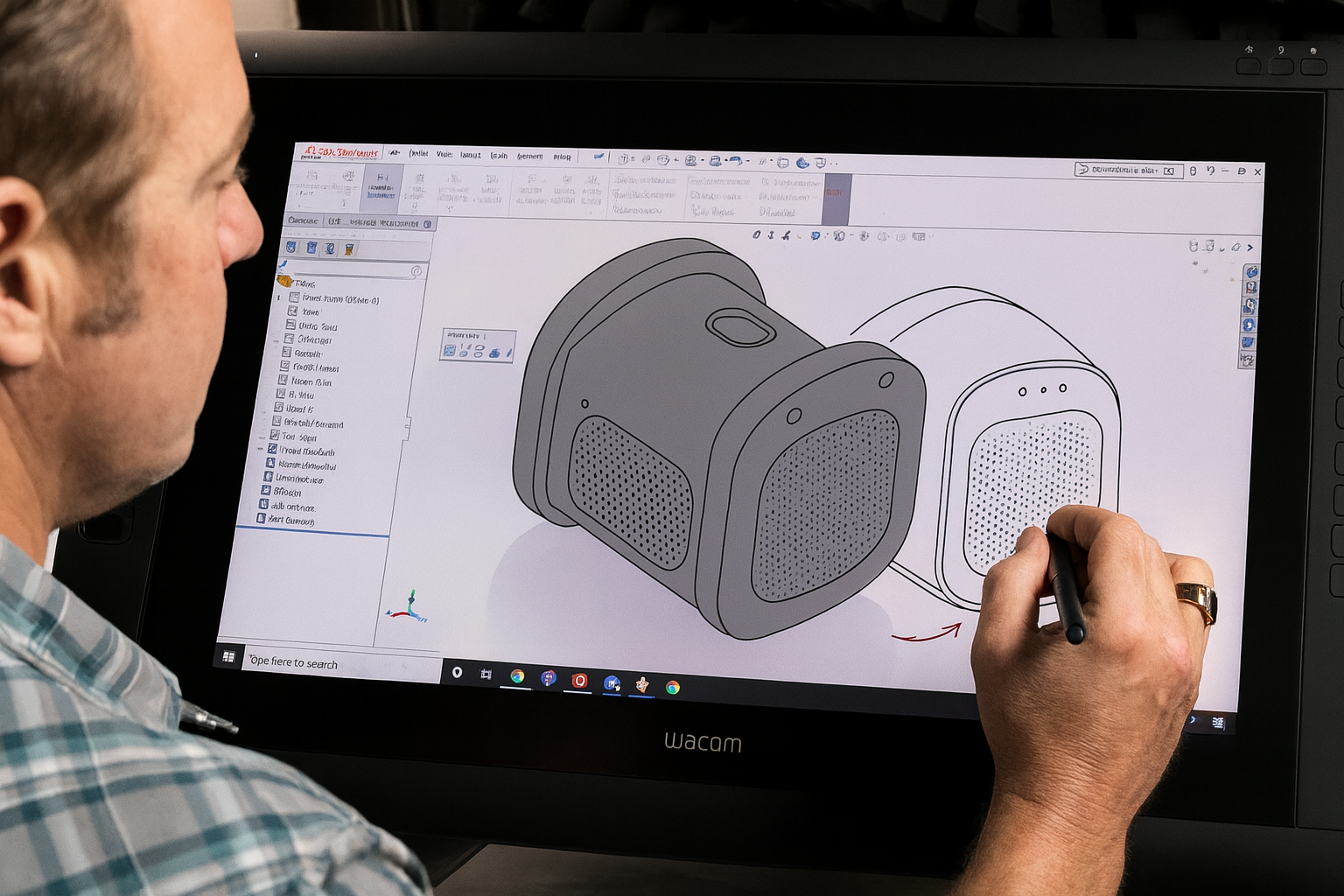
Task: Click the FeatureManager design tree tab icon
Action: [291, 247]
